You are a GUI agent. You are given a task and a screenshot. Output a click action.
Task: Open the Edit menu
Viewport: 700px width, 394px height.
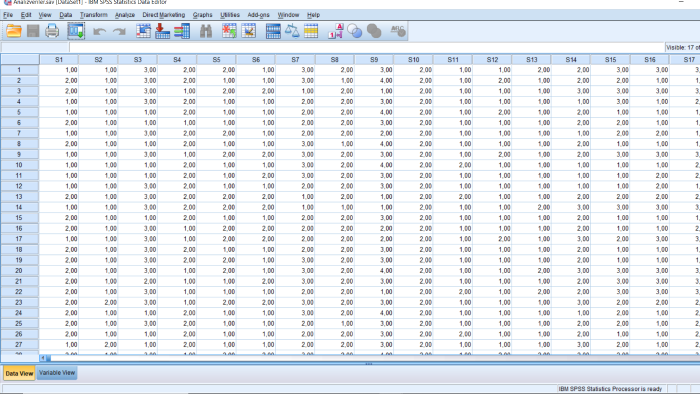coord(26,15)
